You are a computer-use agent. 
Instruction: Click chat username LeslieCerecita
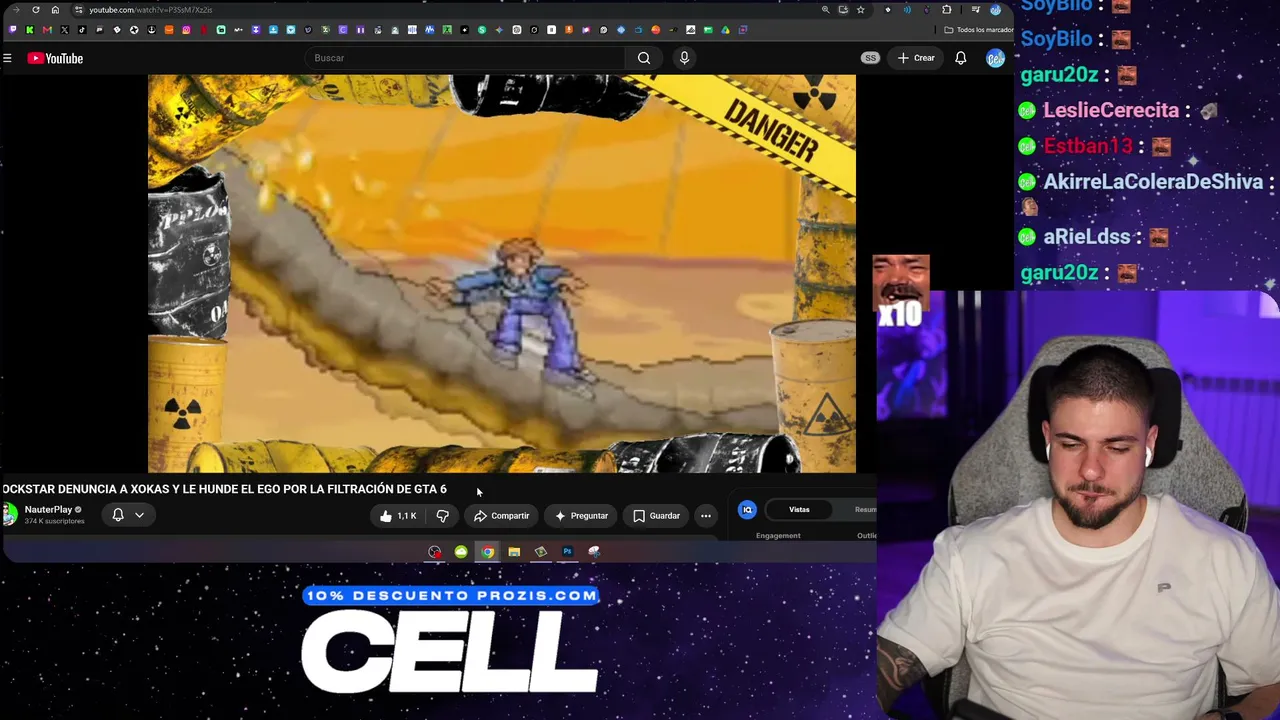pos(1111,110)
